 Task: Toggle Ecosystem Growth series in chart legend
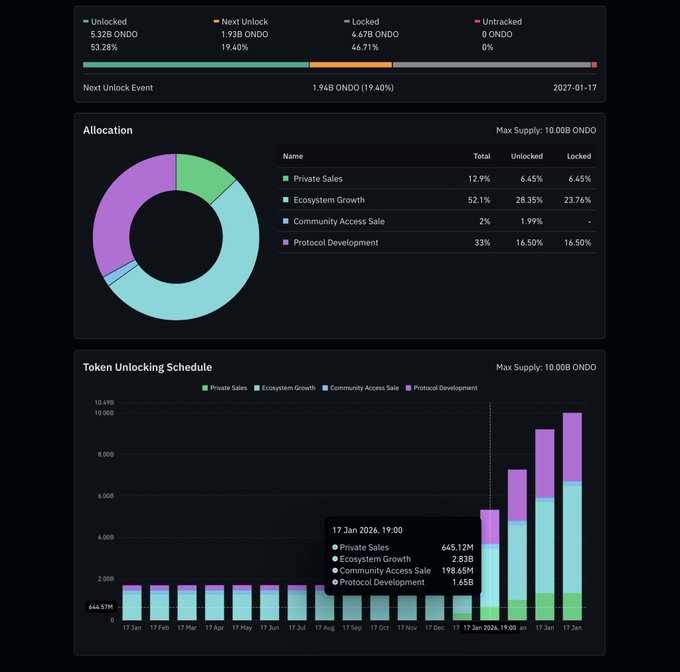tap(284, 388)
